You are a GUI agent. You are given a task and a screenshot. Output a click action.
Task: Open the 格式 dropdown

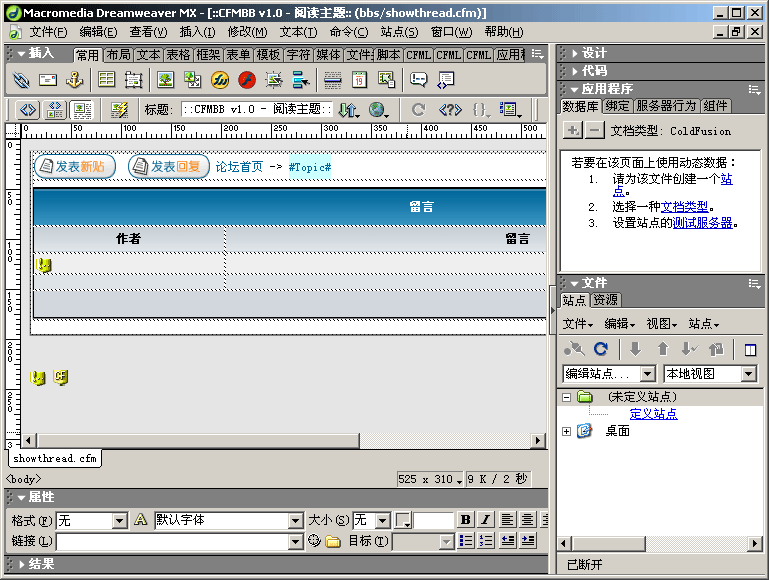(x=120, y=520)
